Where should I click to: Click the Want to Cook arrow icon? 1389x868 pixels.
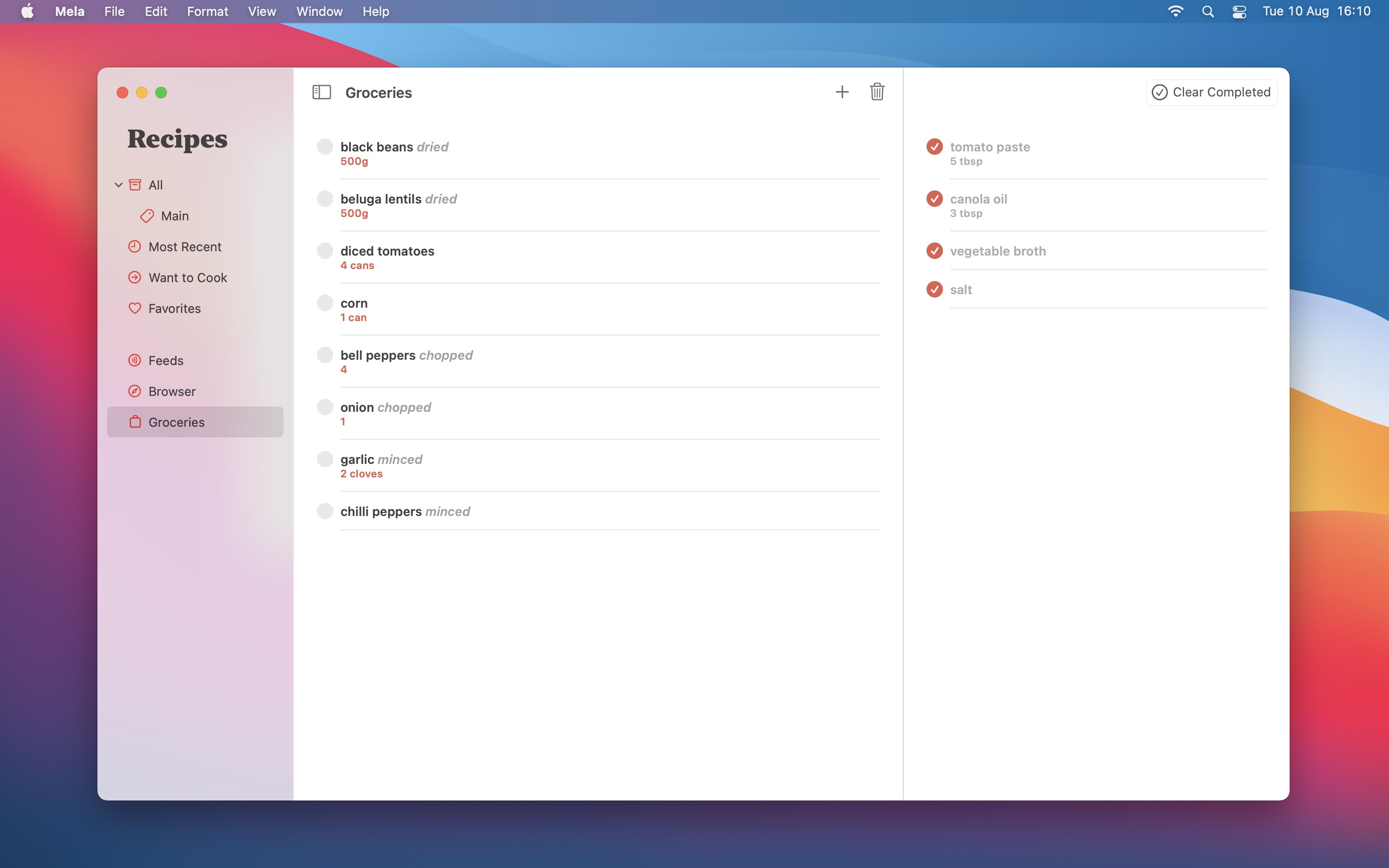click(x=135, y=278)
